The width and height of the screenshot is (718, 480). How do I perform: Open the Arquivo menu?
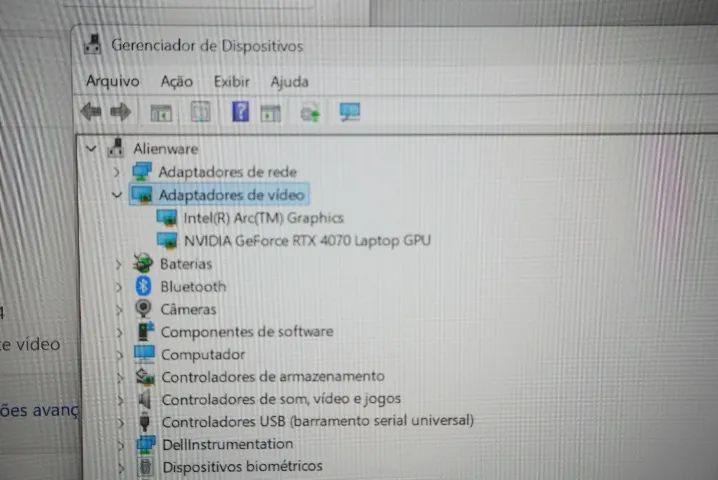(x=113, y=81)
